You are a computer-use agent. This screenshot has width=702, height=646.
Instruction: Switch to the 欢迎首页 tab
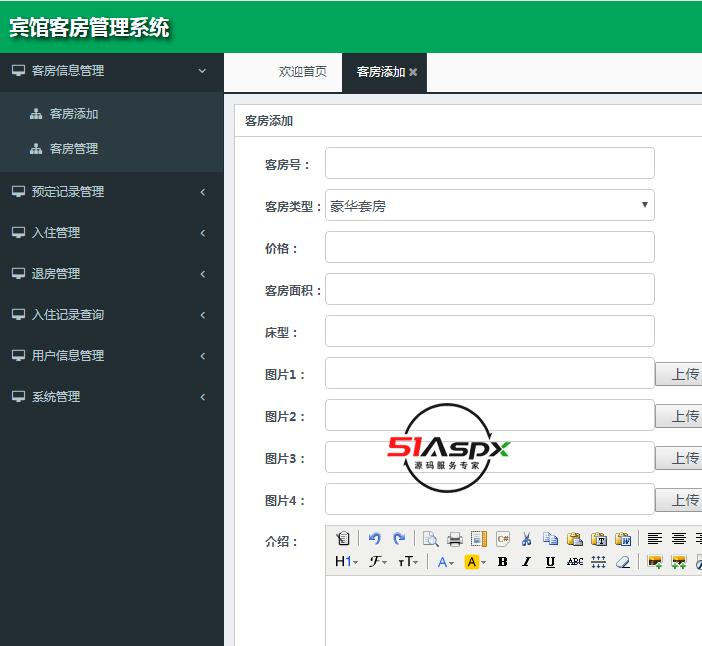click(303, 72)
